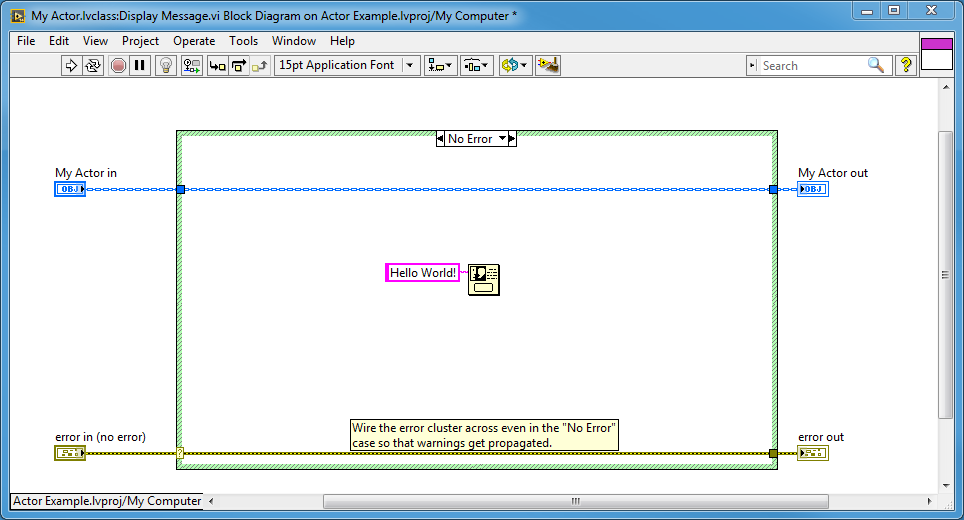Click inside the Search field
The image size is (964, 520).
pos(812,66)
